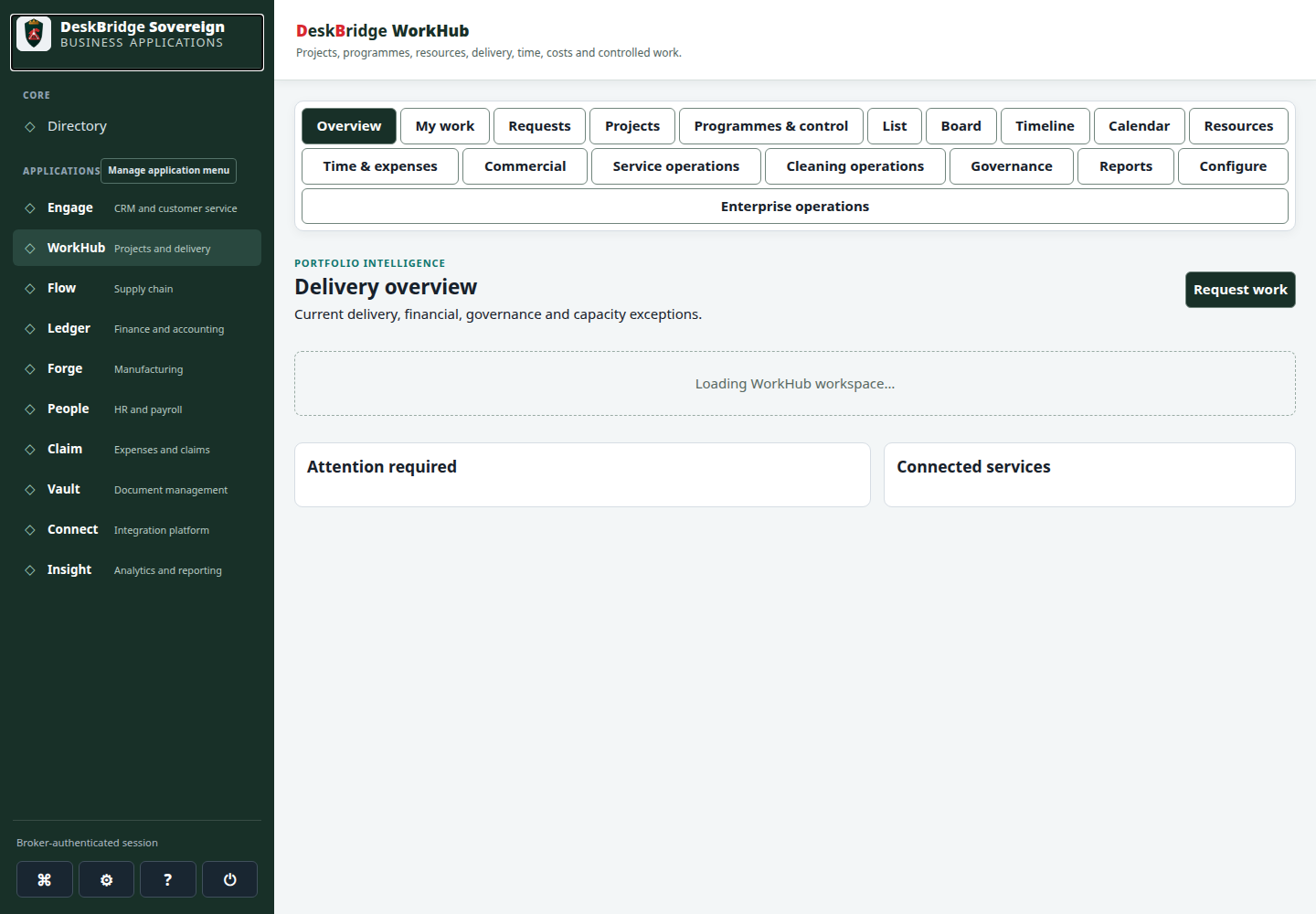Click the Request work button
This screenshot has height=914, width=1316.
1240,290
